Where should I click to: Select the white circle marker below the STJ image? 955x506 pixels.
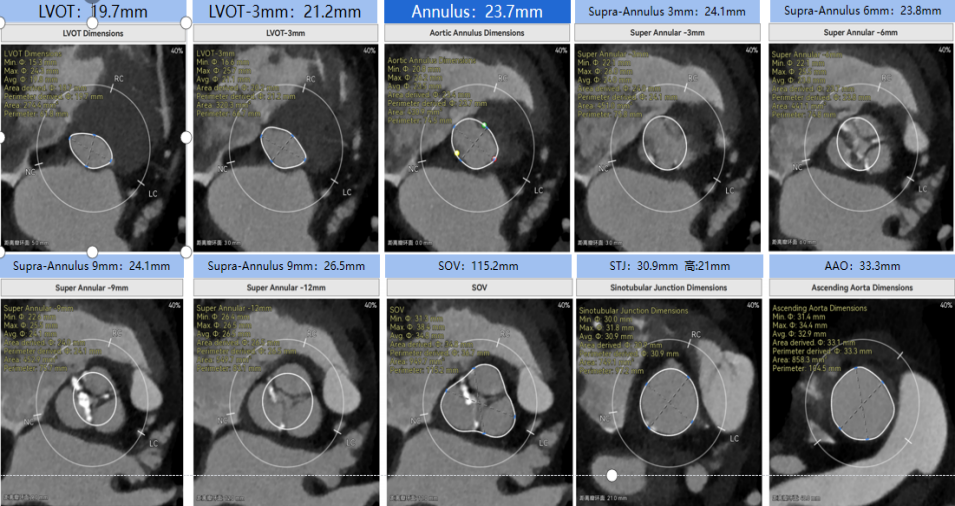point(611,475)
